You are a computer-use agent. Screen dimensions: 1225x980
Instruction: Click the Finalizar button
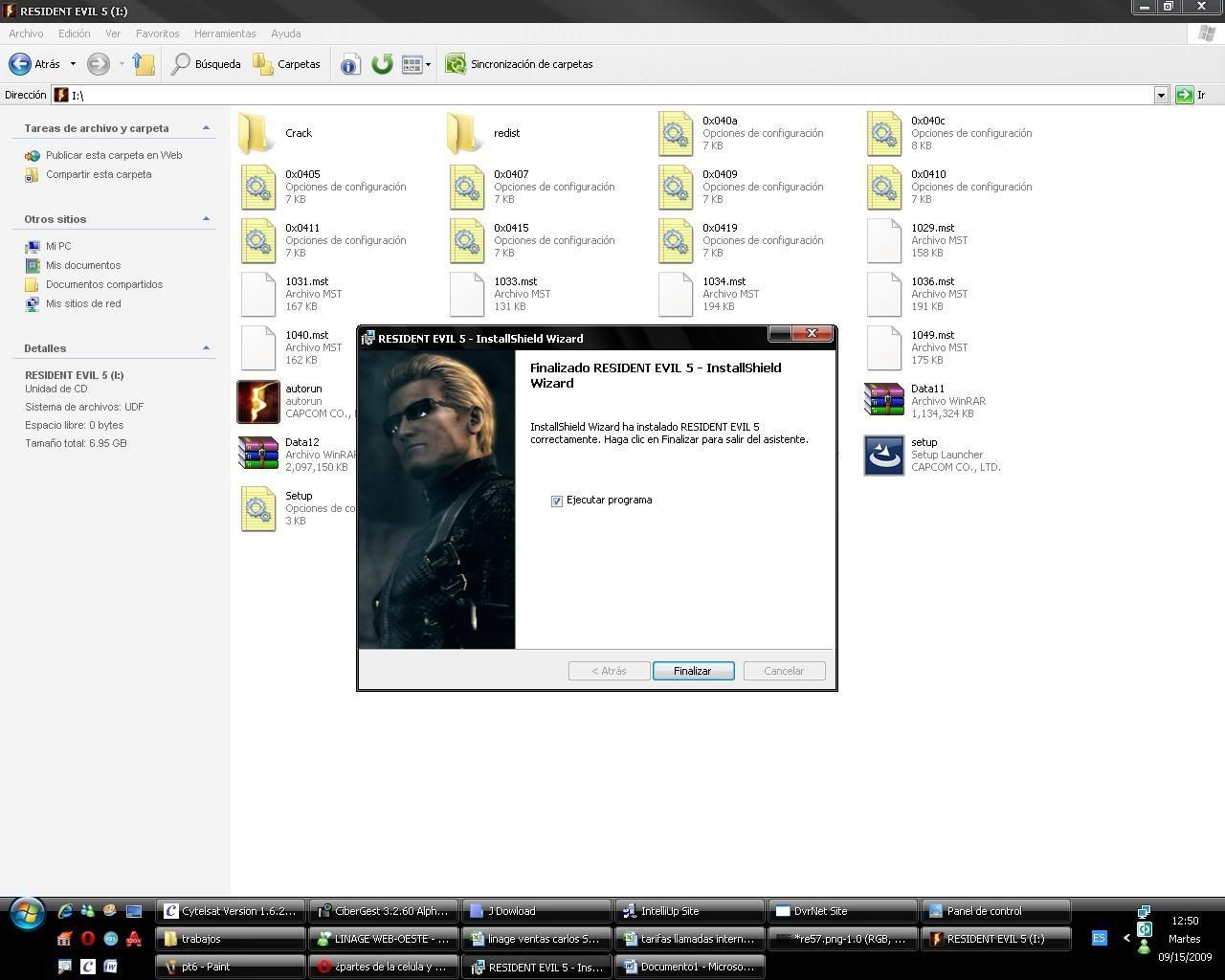tap(693, 671)
